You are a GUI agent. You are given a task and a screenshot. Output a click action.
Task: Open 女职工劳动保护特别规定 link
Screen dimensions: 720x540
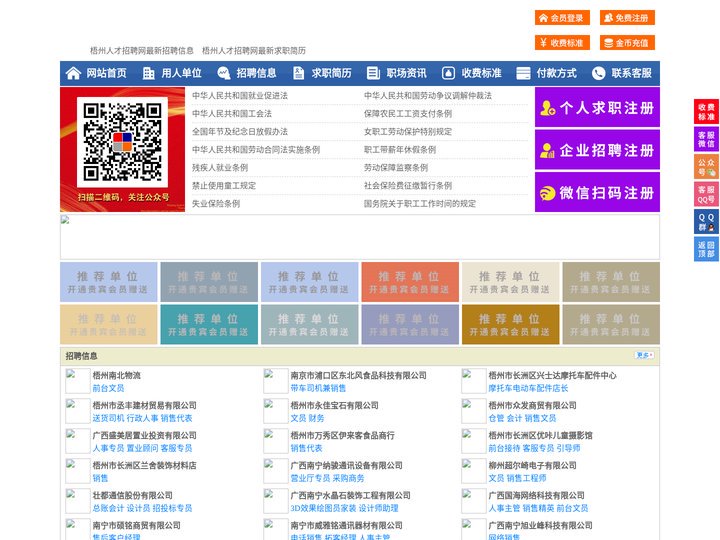pyautogui.click(x=408, y=132)
